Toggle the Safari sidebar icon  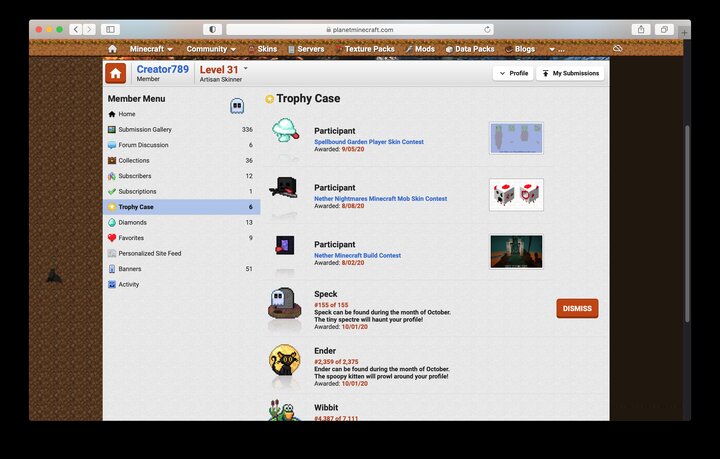point(110,29)
